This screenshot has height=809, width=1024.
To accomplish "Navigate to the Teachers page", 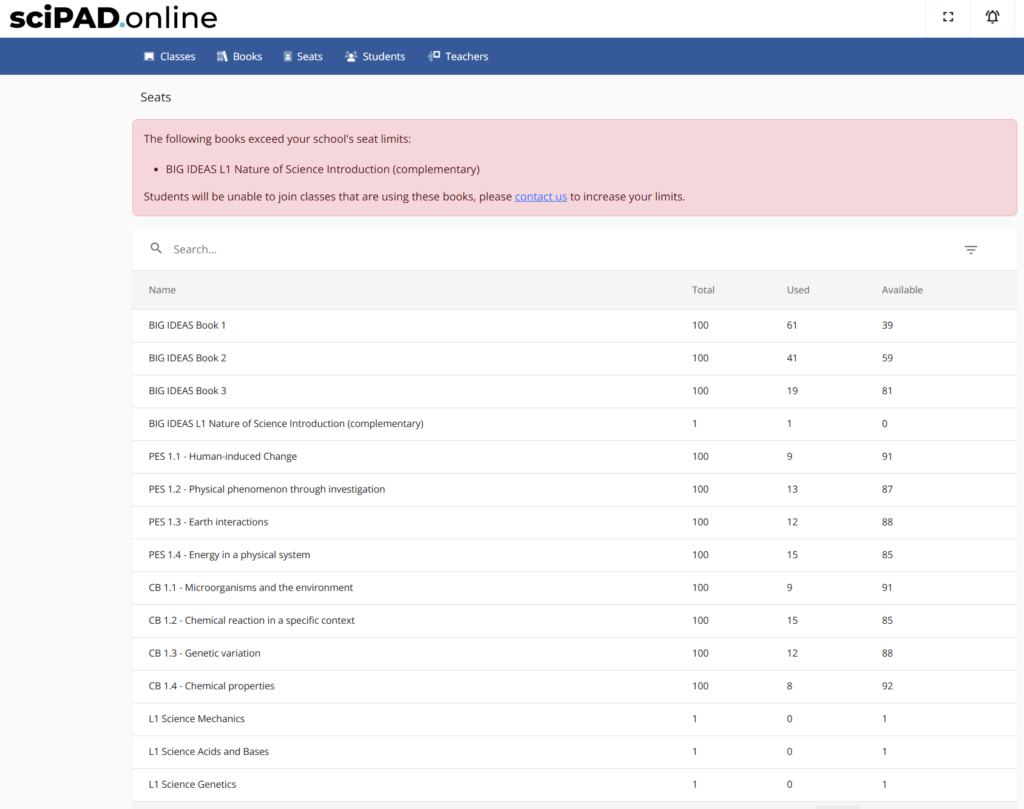I will (458, 57).
